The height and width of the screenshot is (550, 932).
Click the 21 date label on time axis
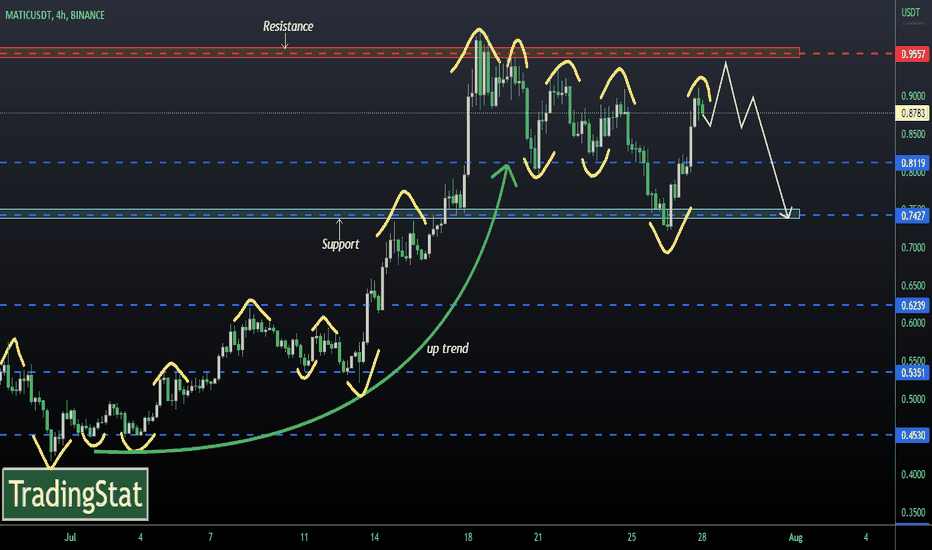[x=538, y=537]
